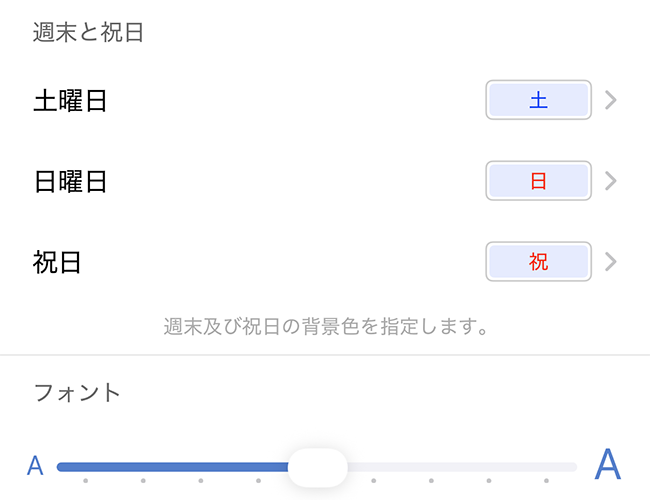Expand the 祝日 row chevron

(611, 262)
